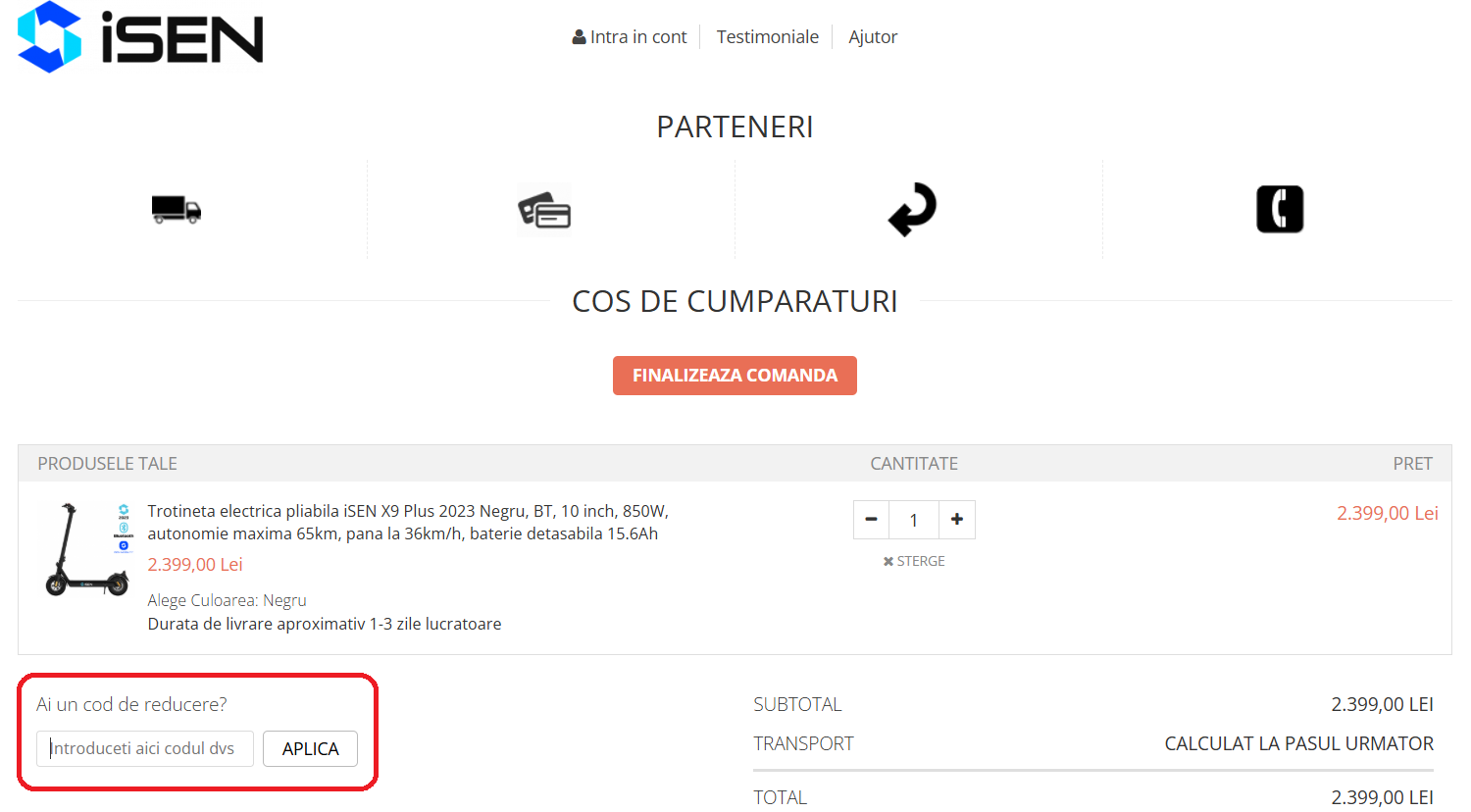1471x812 pixels.
Task: Decrease quantity with the minus button
Action: point(871,520)
